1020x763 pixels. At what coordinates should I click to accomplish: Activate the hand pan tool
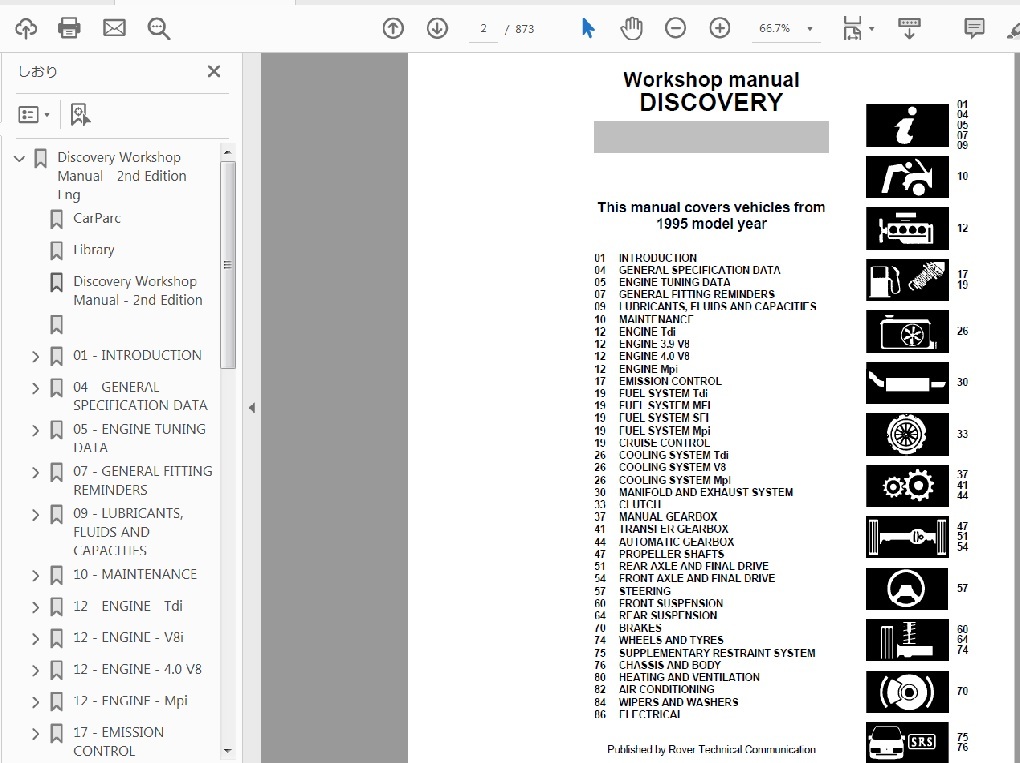[x=631, y=29]
